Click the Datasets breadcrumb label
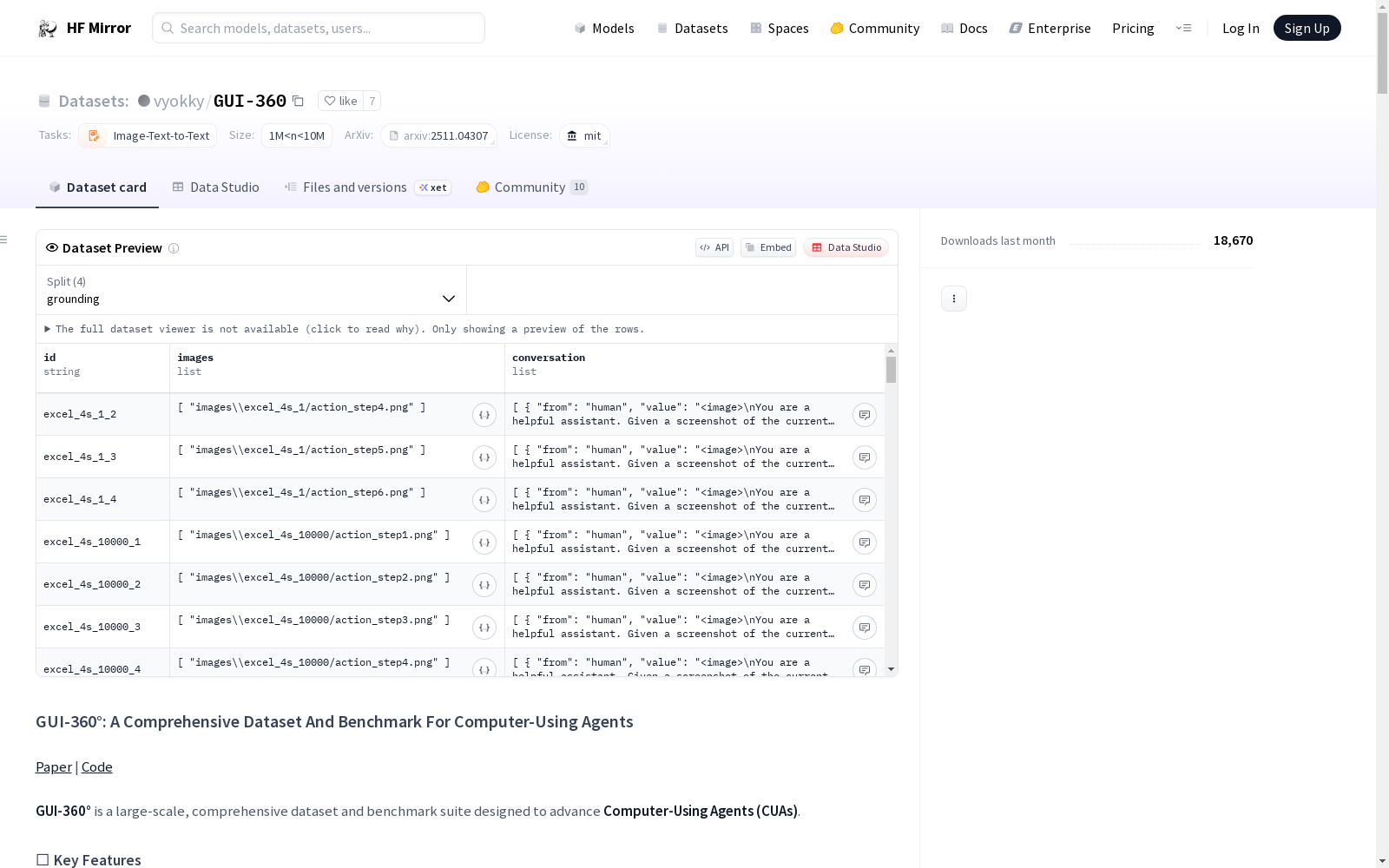The height and width of the screenshot is (868, 1389). coord(94,101)
